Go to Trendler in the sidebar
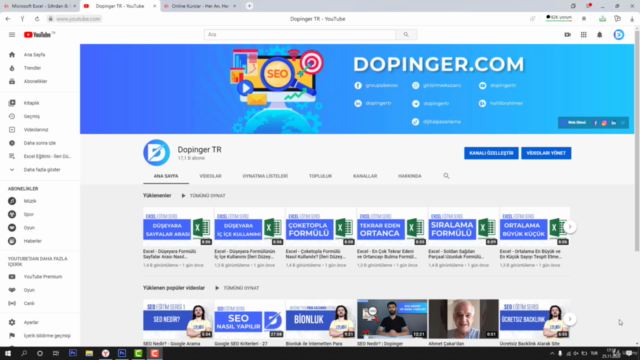Screen dimensions: 640x360 tap(32, 68)
